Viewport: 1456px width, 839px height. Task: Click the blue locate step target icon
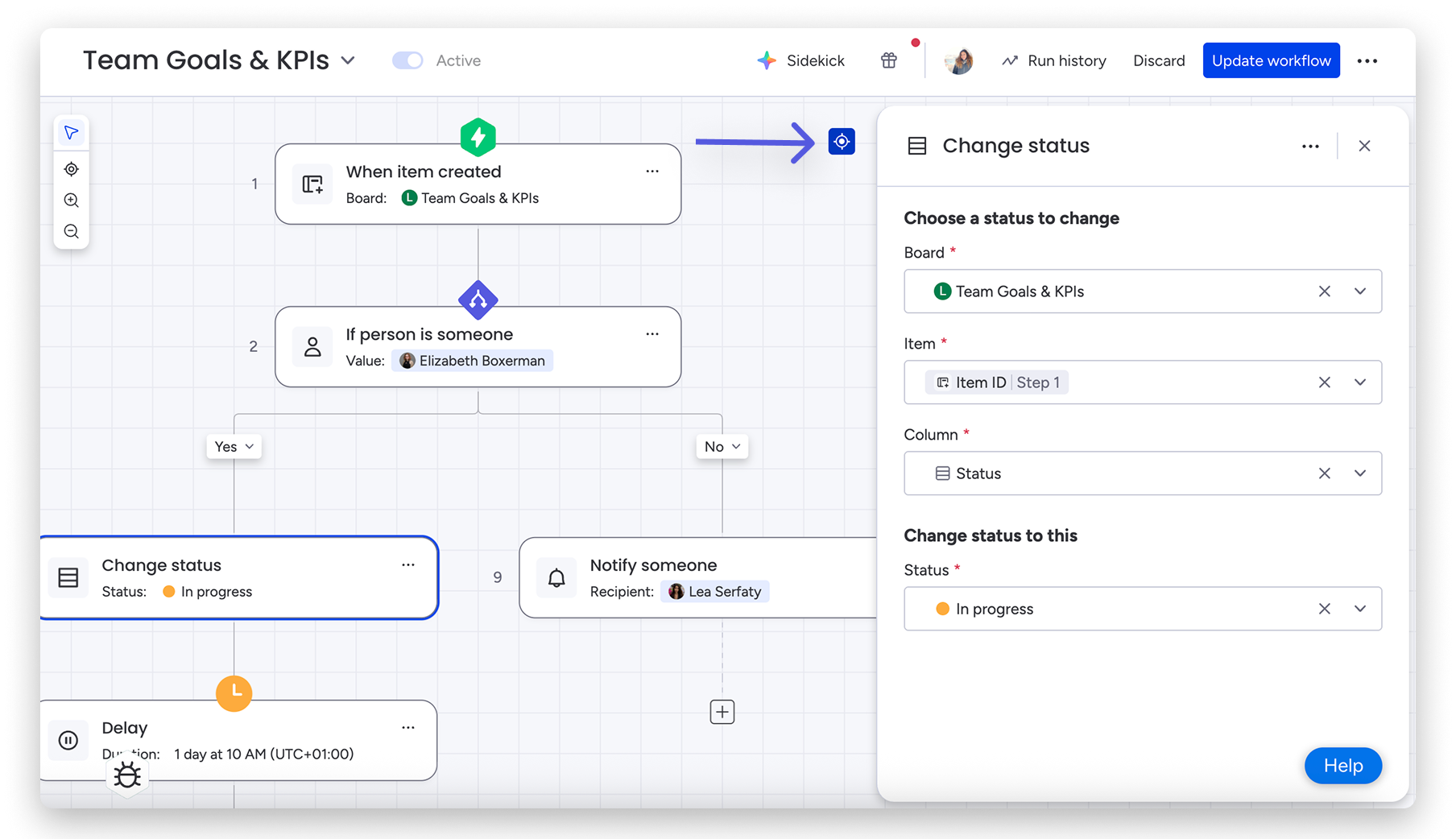(842, 142)
